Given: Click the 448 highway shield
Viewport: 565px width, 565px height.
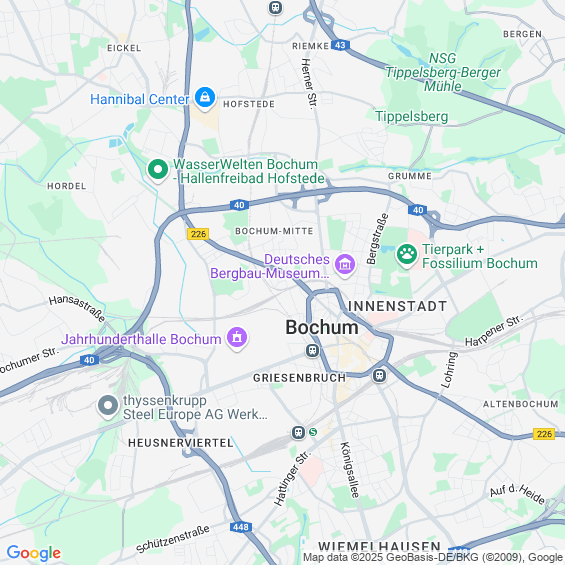Looking at the screenshot, I should tap(240, 527).
